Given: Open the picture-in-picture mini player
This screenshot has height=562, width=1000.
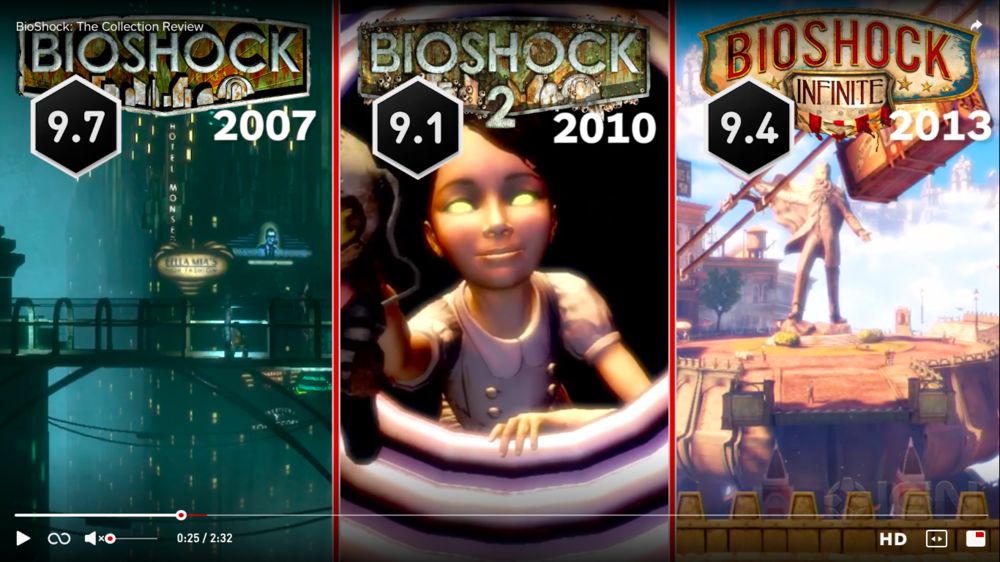Looking at the screenshot, I should (976, 539).
